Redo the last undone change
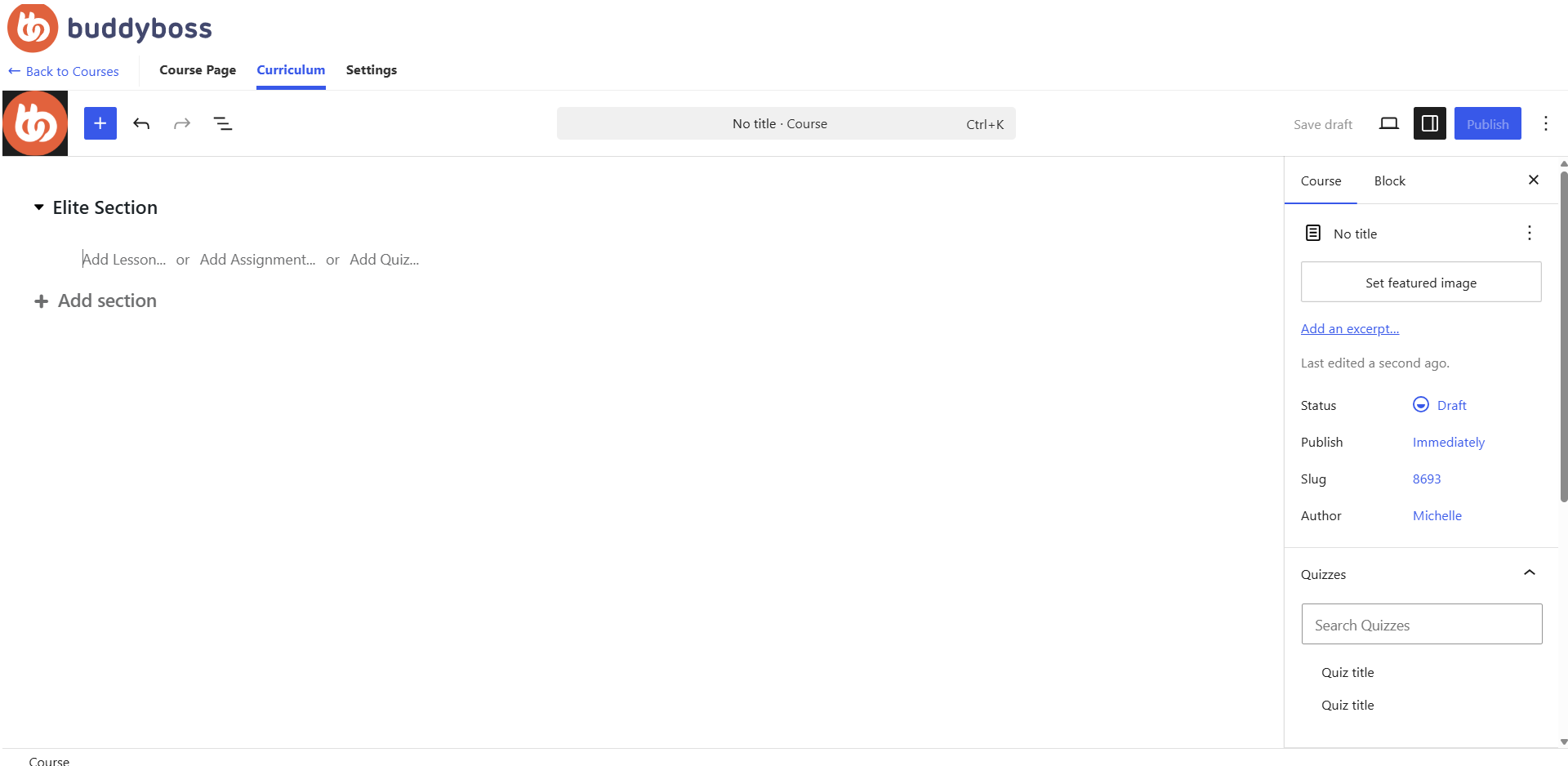The width and height of the screenshot is (1568, 766). pos(182,123)
